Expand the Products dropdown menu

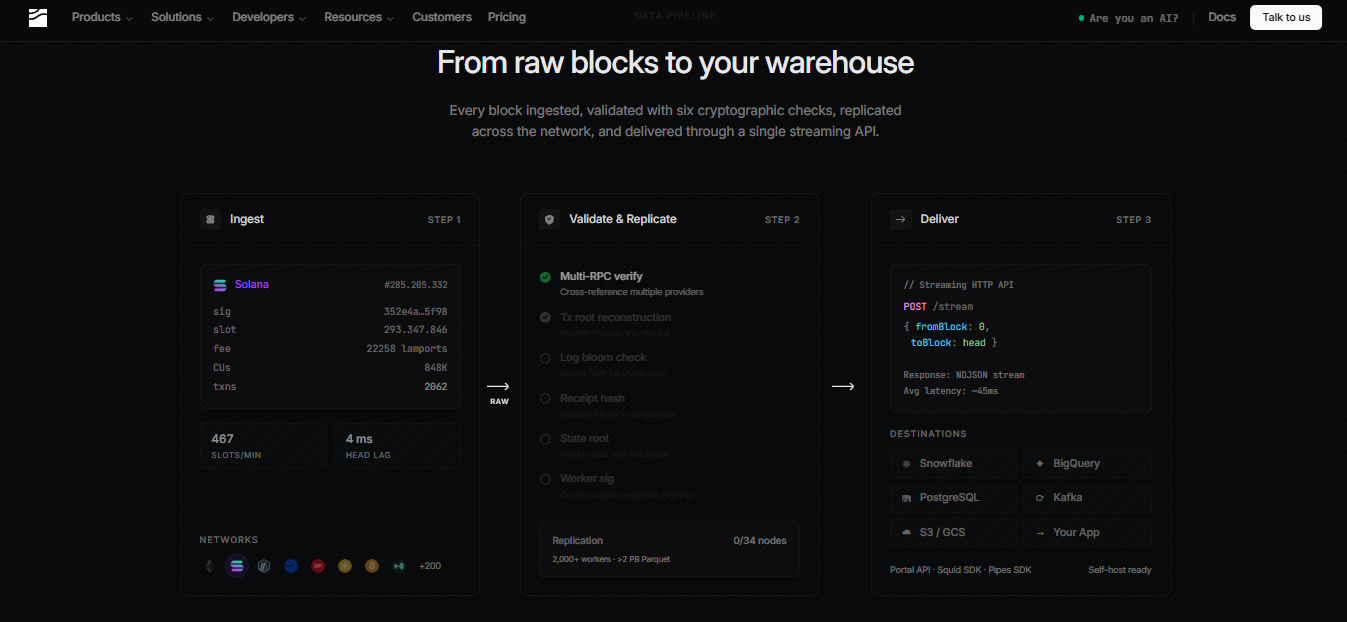(x=102, y=17)
